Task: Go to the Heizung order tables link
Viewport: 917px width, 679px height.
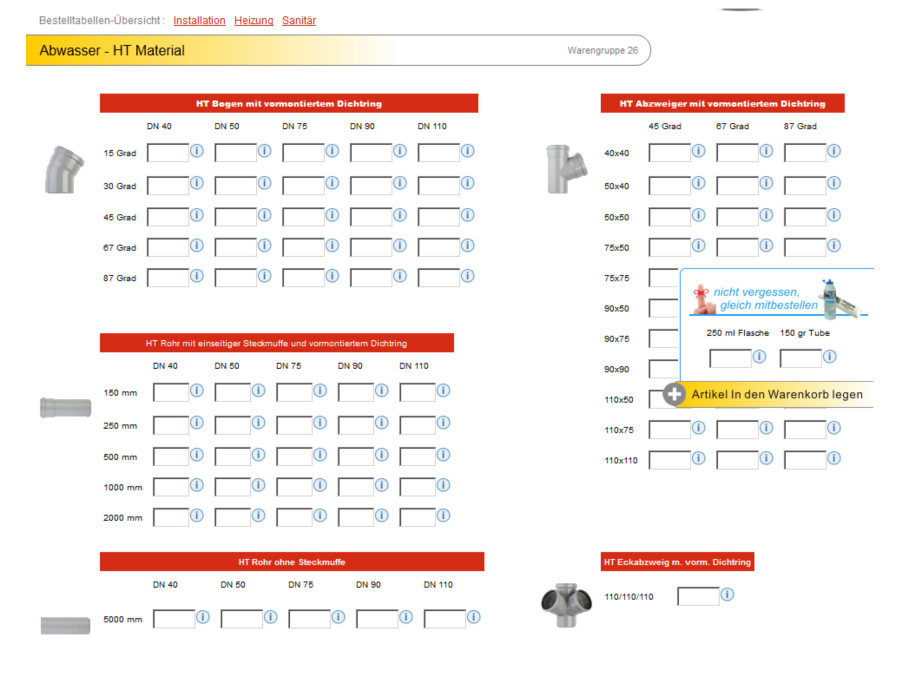Action: pyautogui.click(x=254, y=20)
